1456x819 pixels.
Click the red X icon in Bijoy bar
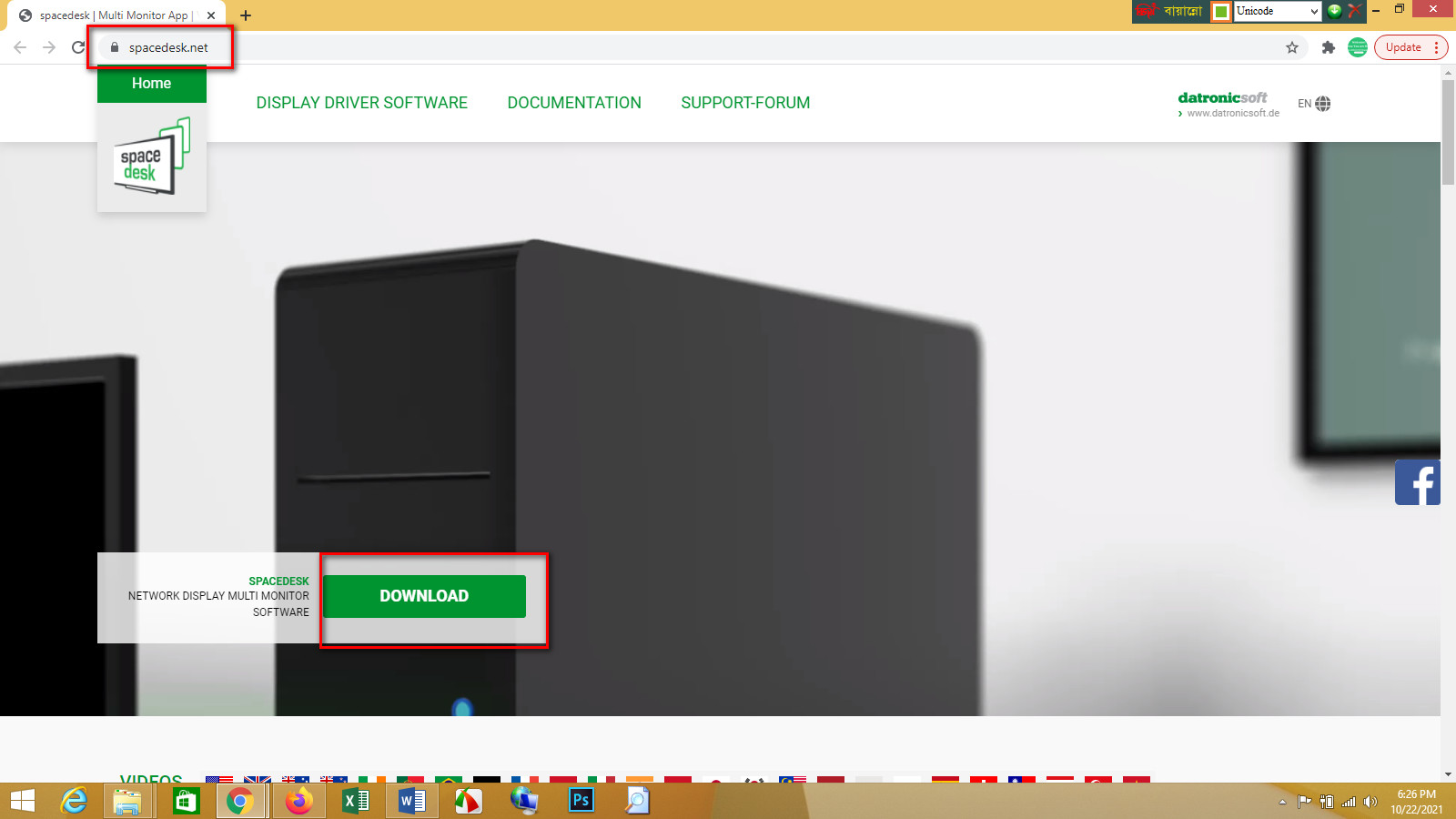pos(1355,11)
